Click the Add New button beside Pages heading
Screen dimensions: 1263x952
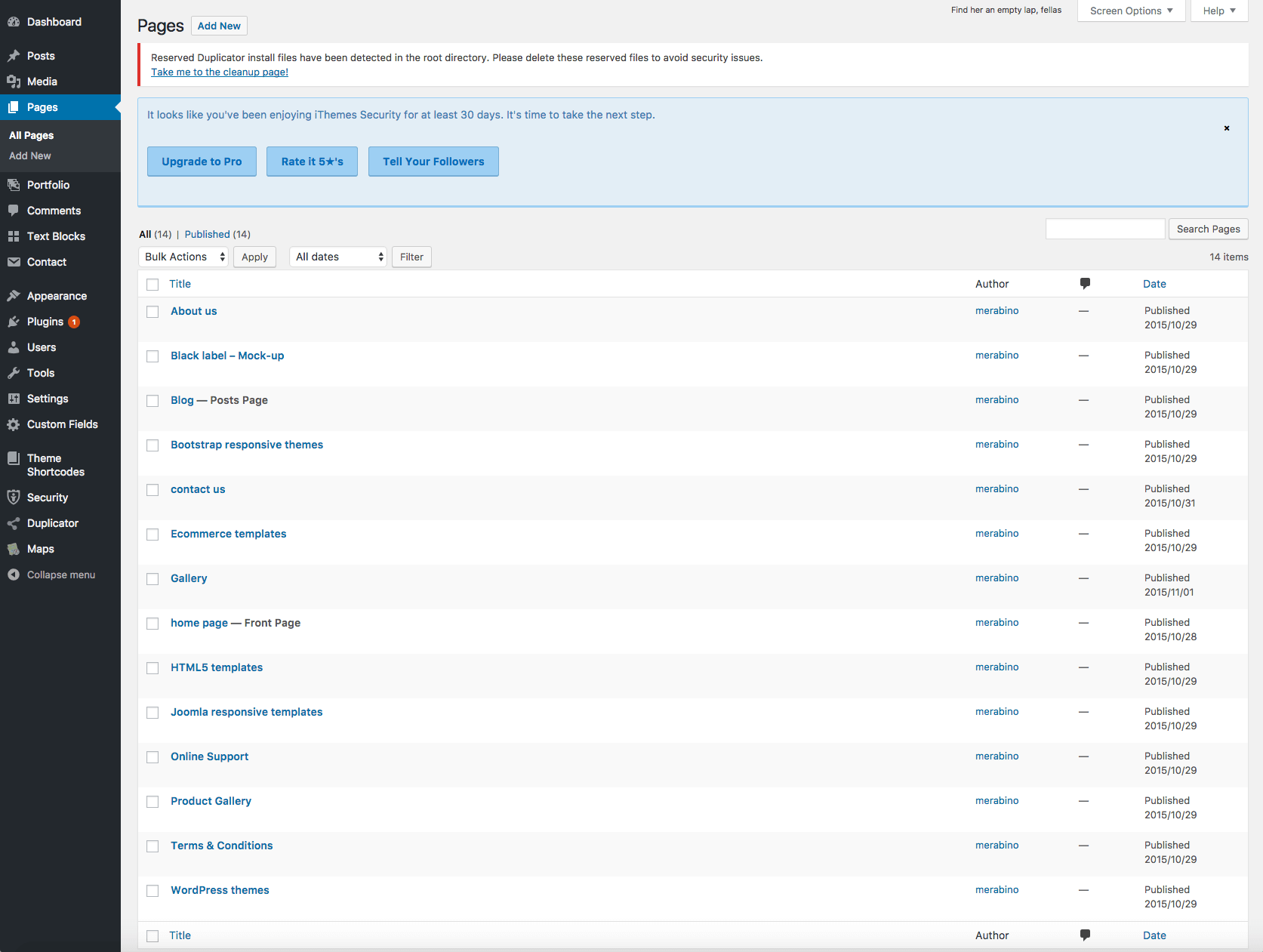tap(219, 26)
